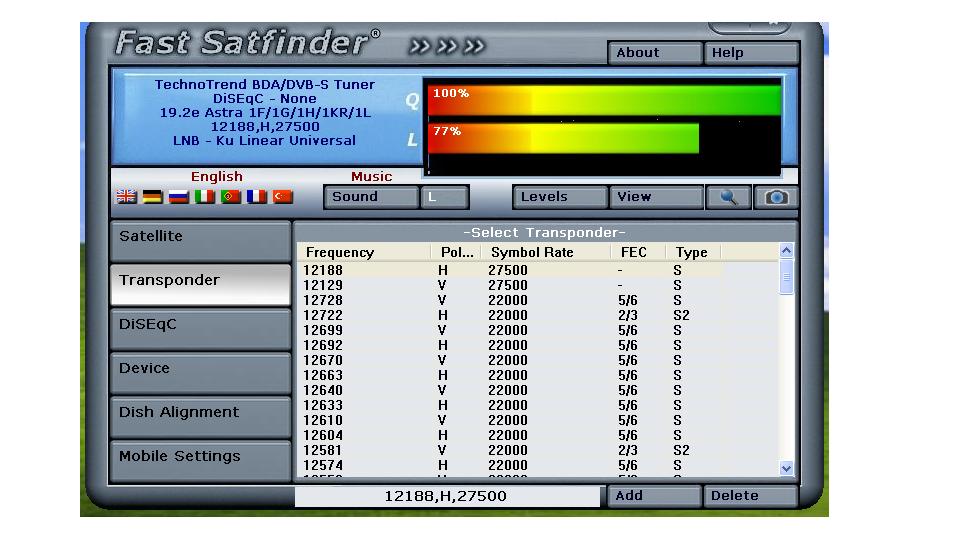The height and width of the screenshot is (540, 960).
Task: Open the Transponder section
Action: (x=200, y=285)
